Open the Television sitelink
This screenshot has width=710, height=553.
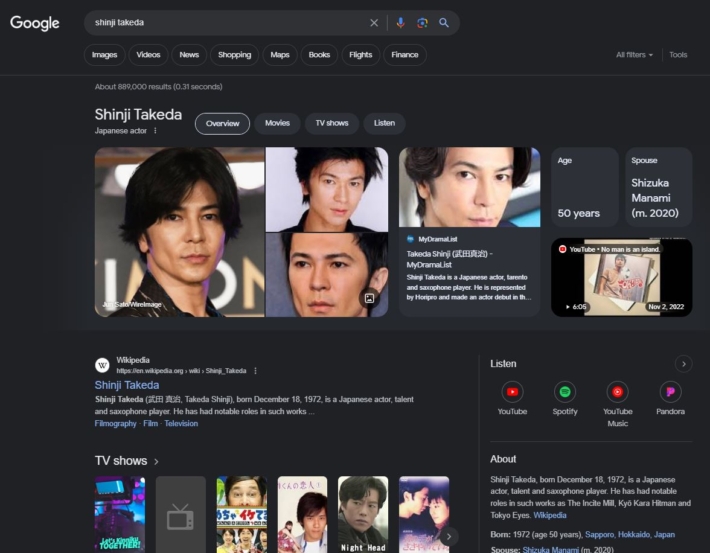tap(181, 423)
